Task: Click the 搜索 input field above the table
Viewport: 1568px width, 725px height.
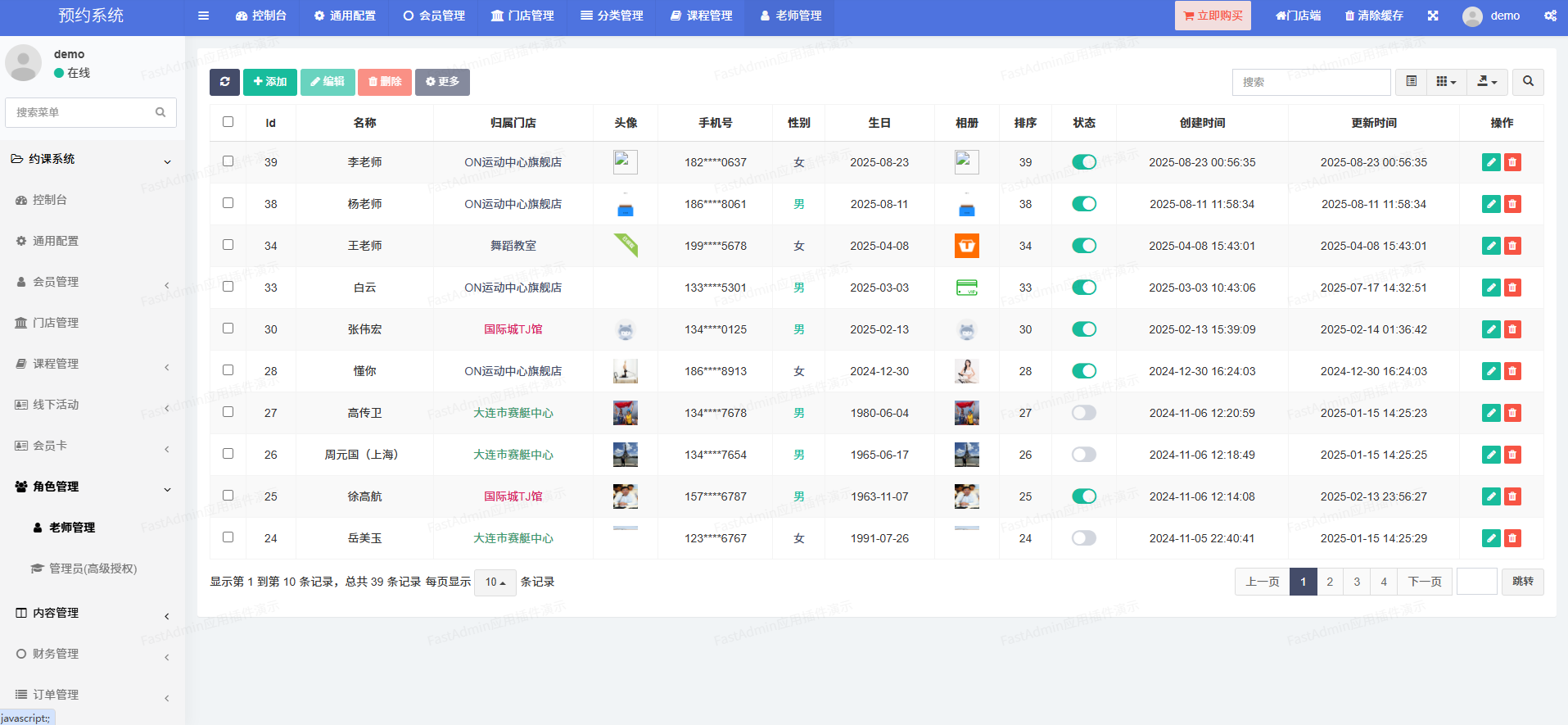Action: pos(1311,82)
